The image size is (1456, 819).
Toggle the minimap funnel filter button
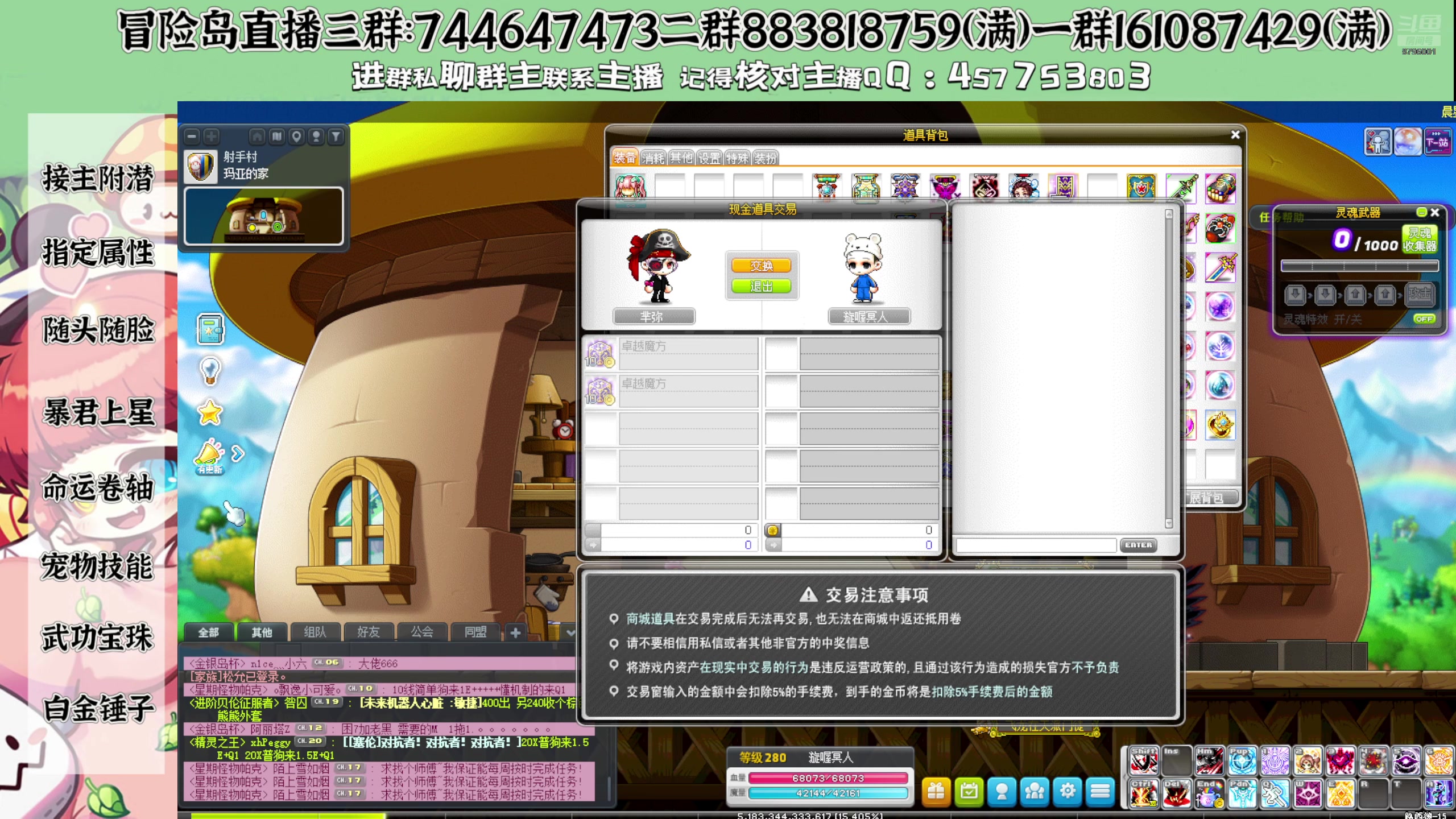[x=336, y=136]
